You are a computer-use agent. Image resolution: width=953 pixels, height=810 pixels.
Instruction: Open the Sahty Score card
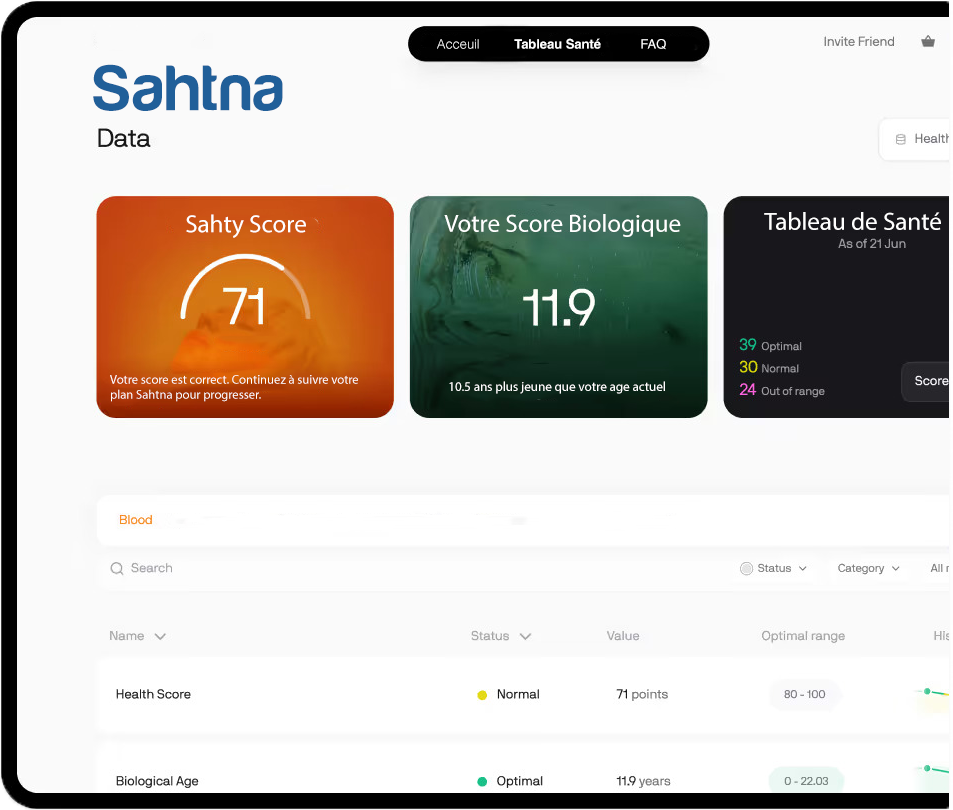click(245, 307)
